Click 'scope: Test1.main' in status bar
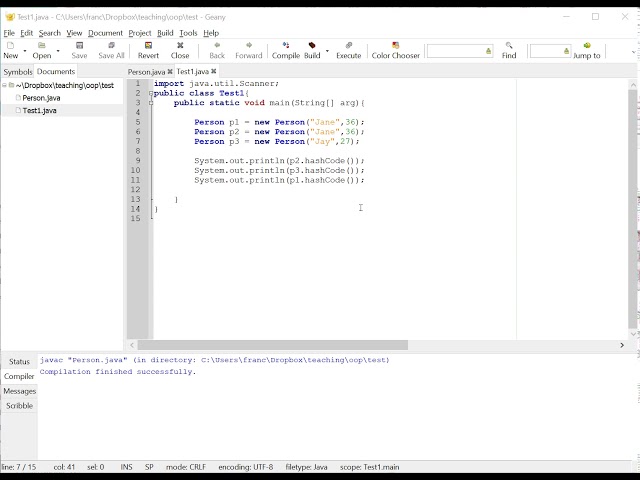 click(x=369, y=467)
